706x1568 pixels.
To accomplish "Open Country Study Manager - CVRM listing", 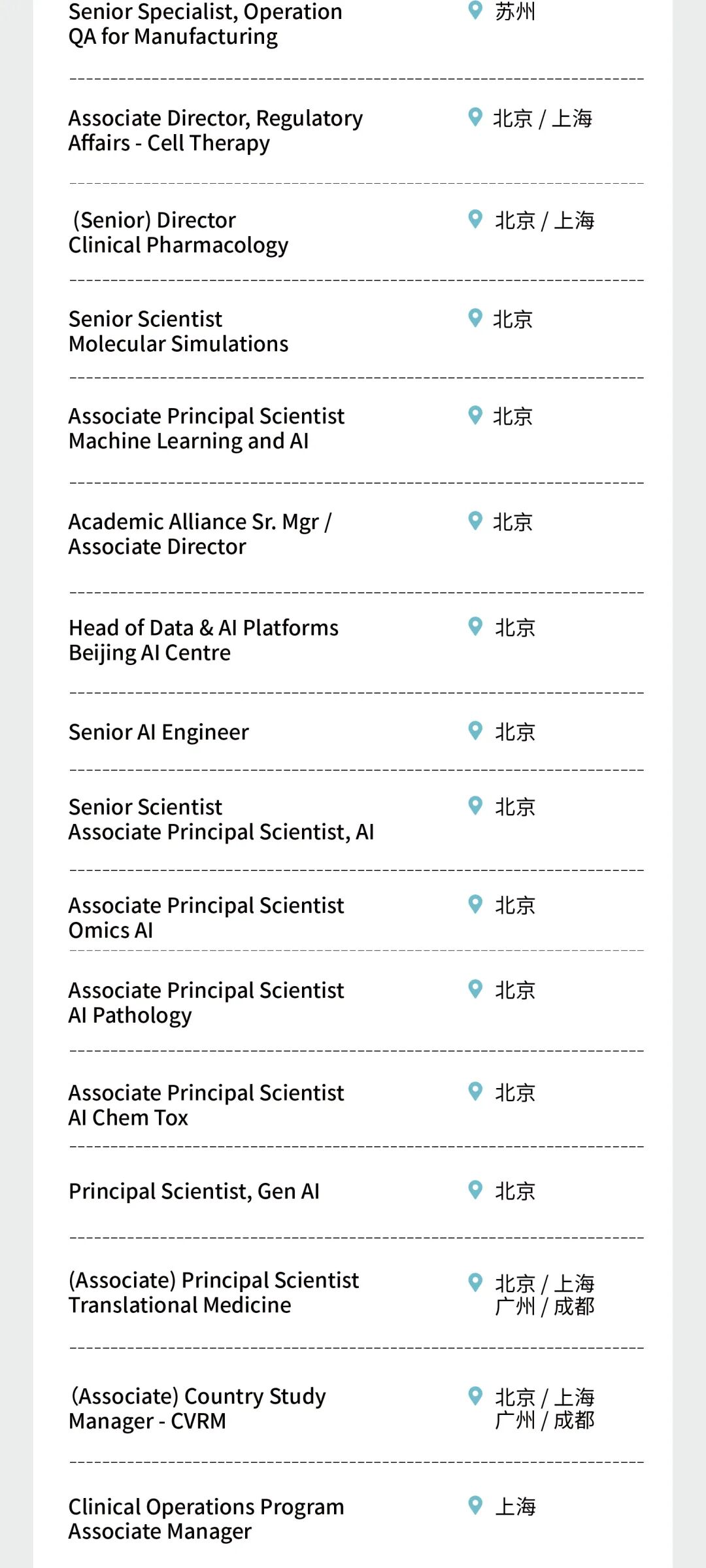I will [197, 1408].
